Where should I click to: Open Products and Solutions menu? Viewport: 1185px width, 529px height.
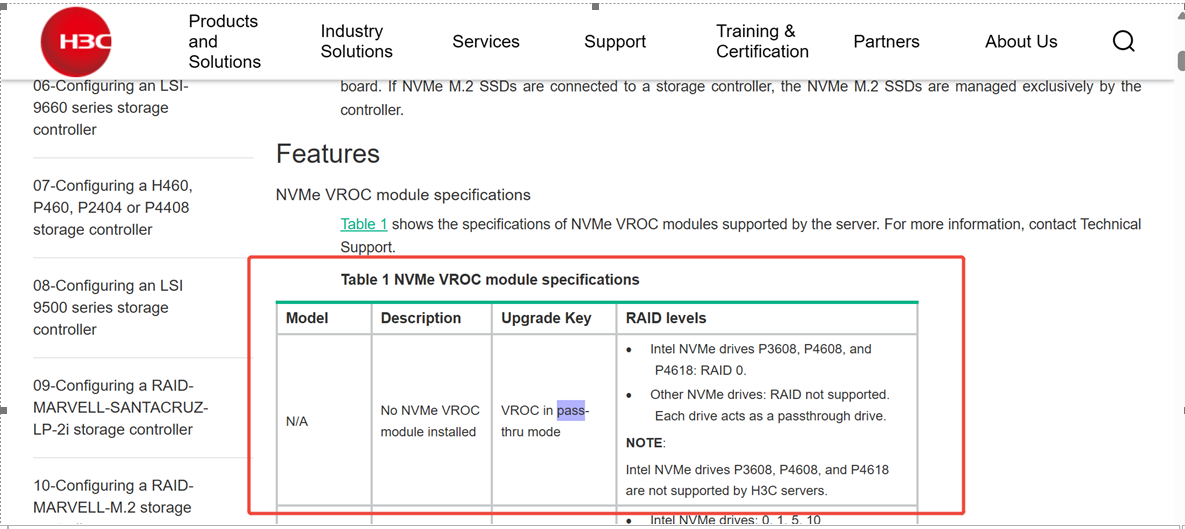[x=224, y=42]
